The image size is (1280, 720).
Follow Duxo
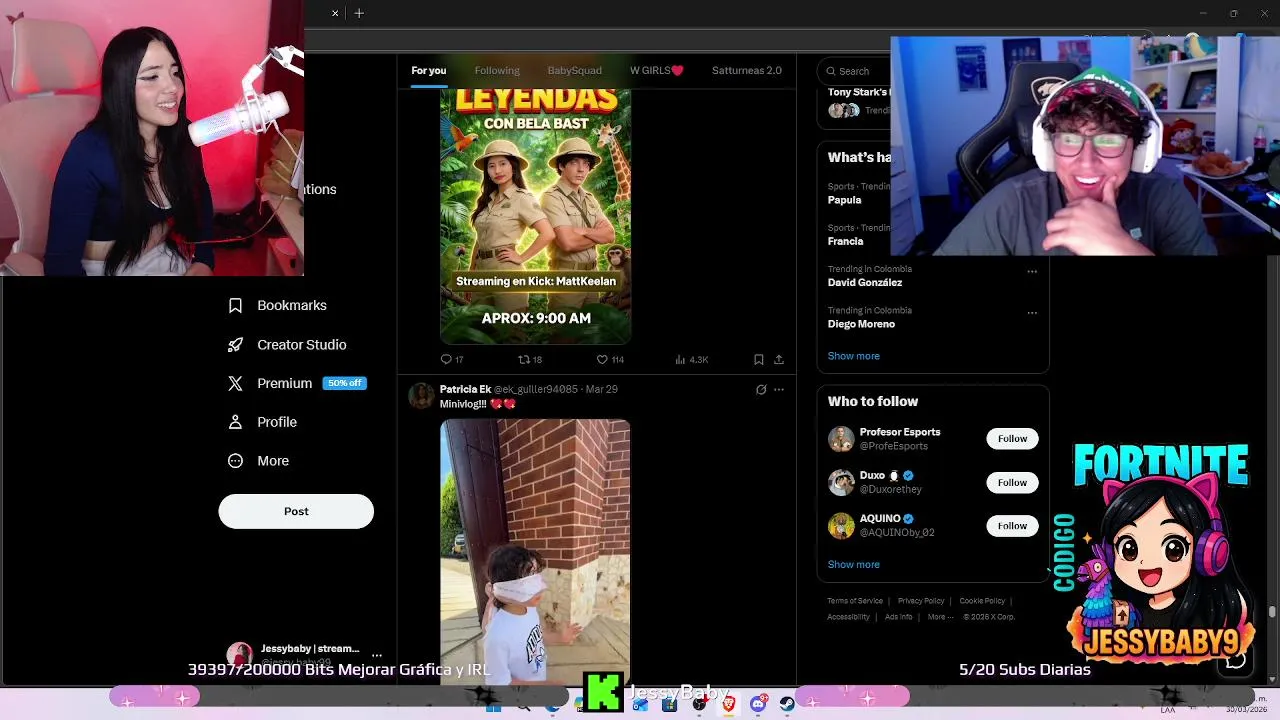tap(1012, 482)
